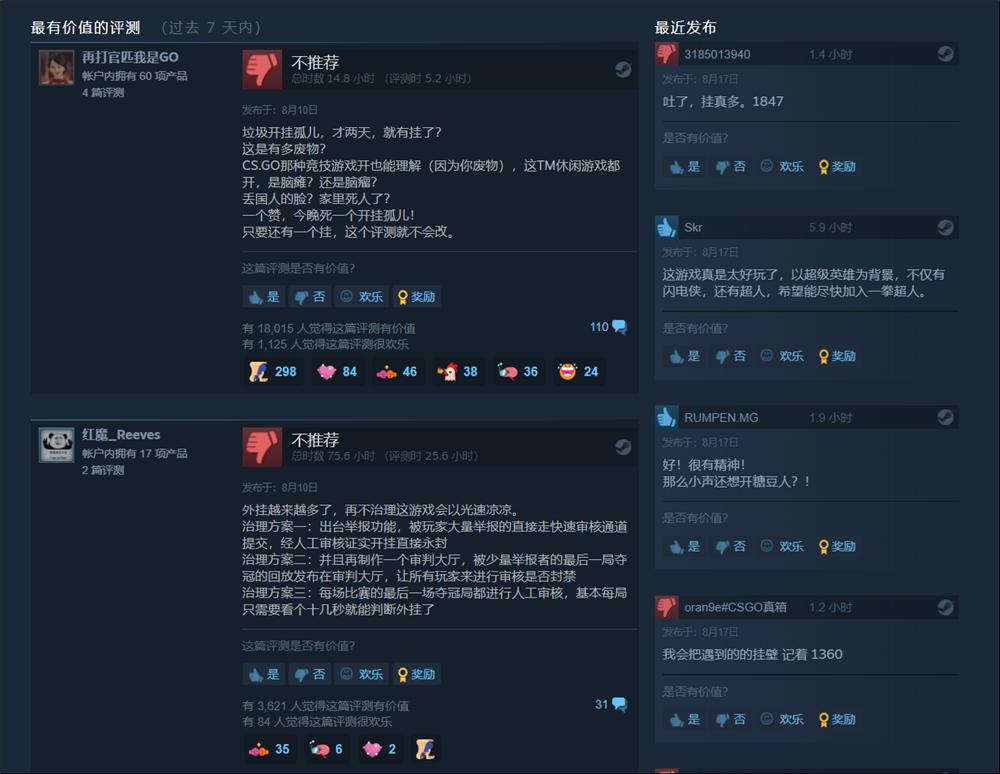Mark 欢乐 on Skr's recent review
Screen dimensions: 1000x774
(x=782, y=356)
